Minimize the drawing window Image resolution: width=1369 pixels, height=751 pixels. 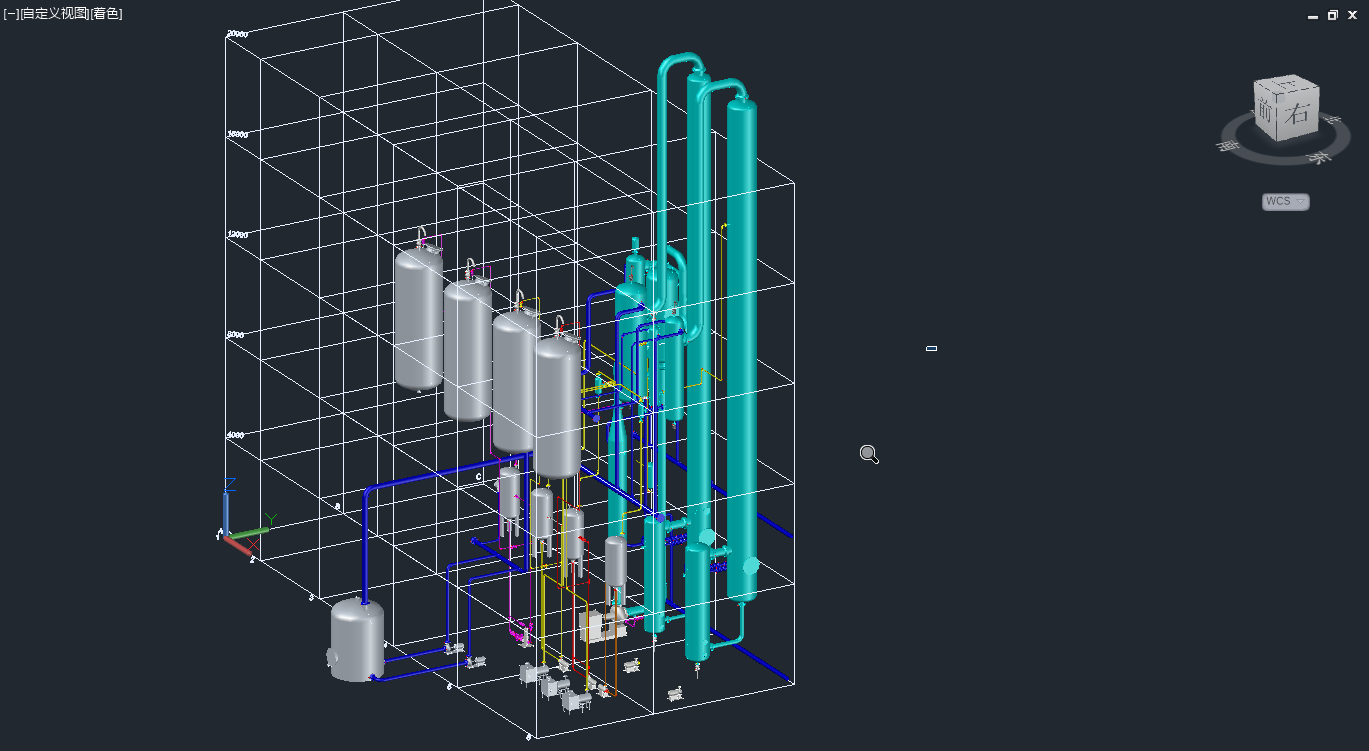click(x=1313, y=15)
